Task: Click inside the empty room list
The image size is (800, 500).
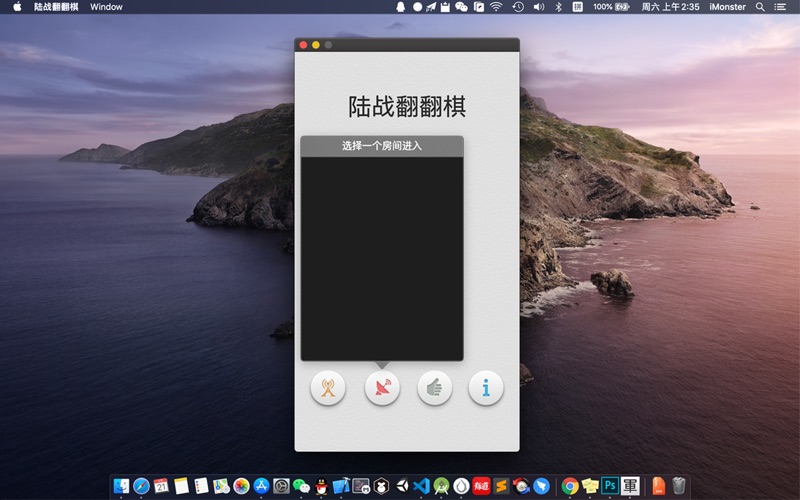Action: 381,257
